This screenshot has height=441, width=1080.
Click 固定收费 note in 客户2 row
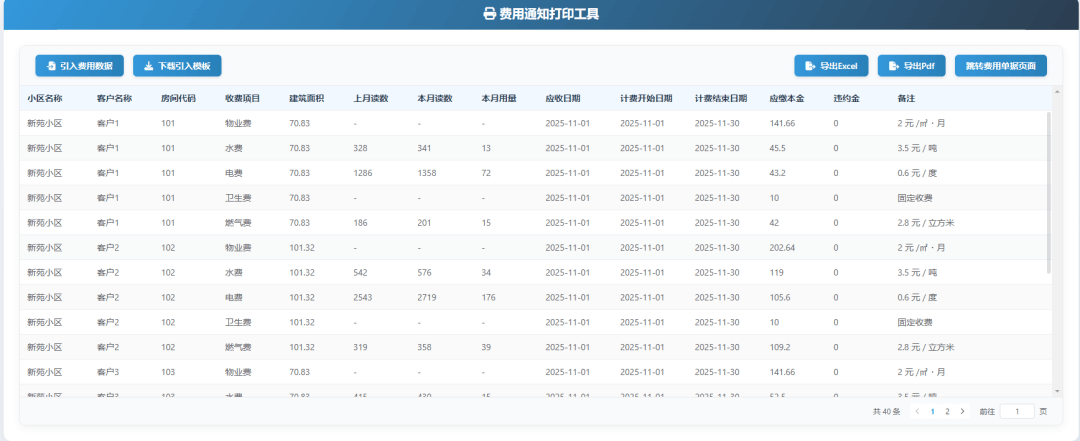point(915,322)
